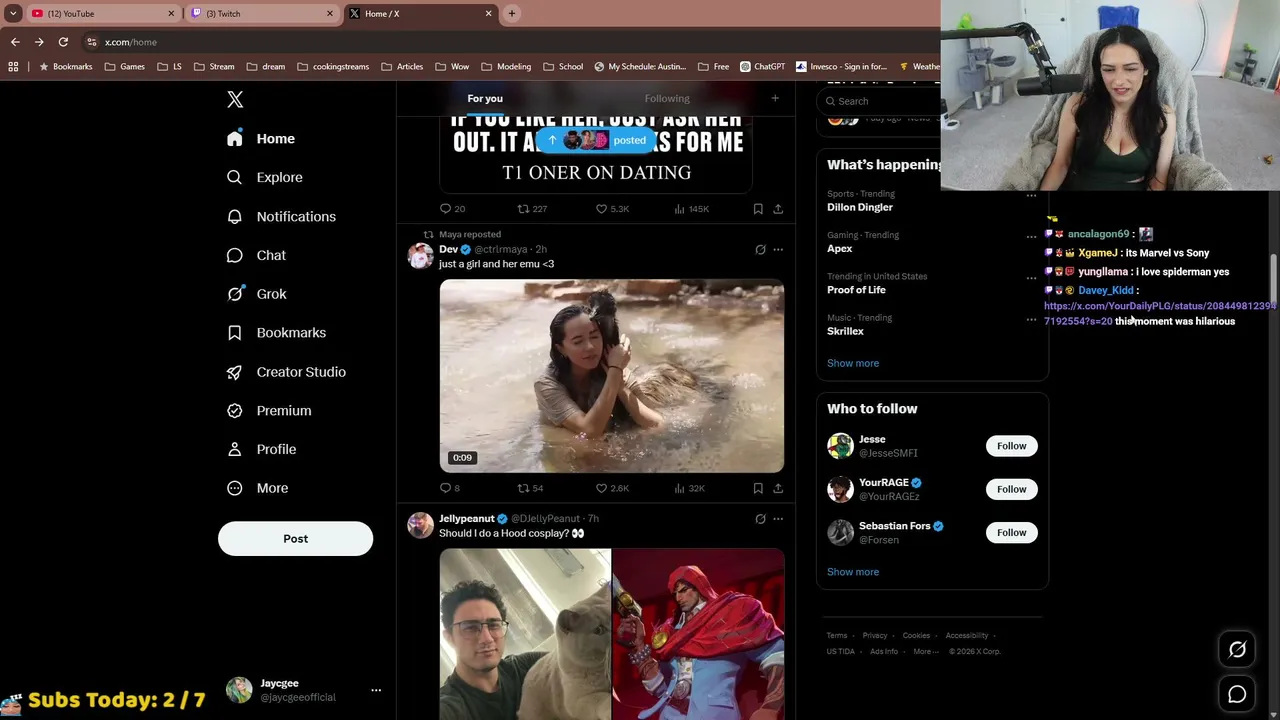Open the floating Grok button at bottom right
1280x720 pixels.
pos(1237,650)
